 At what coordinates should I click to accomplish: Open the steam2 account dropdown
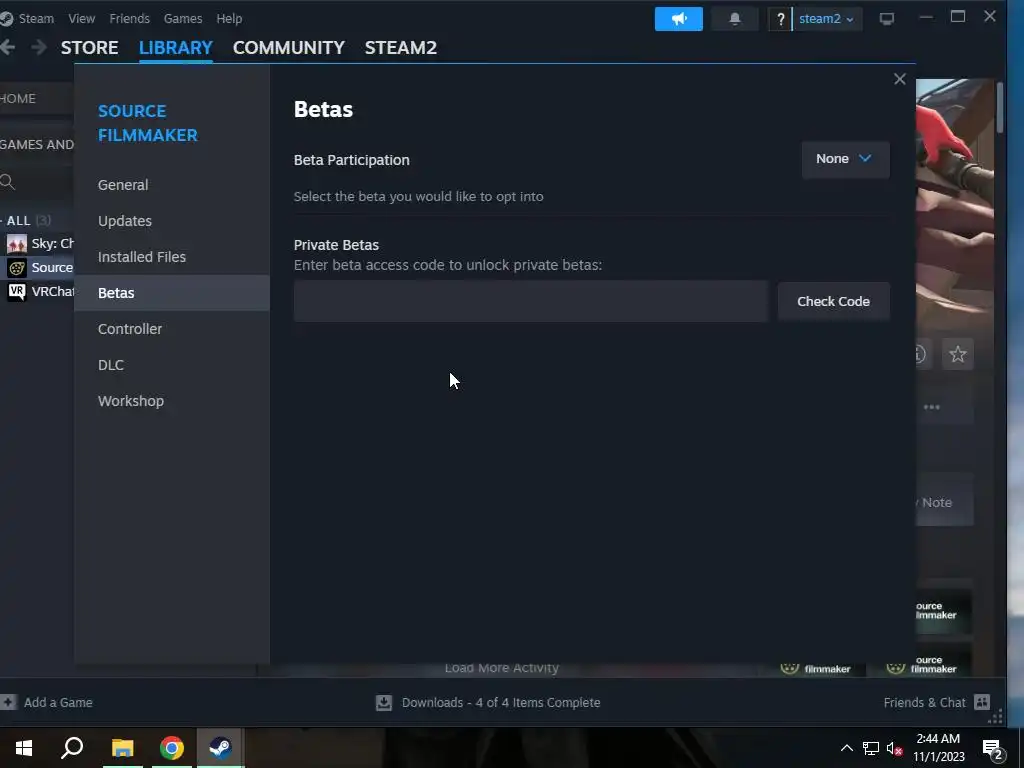[x=827, y=19]
